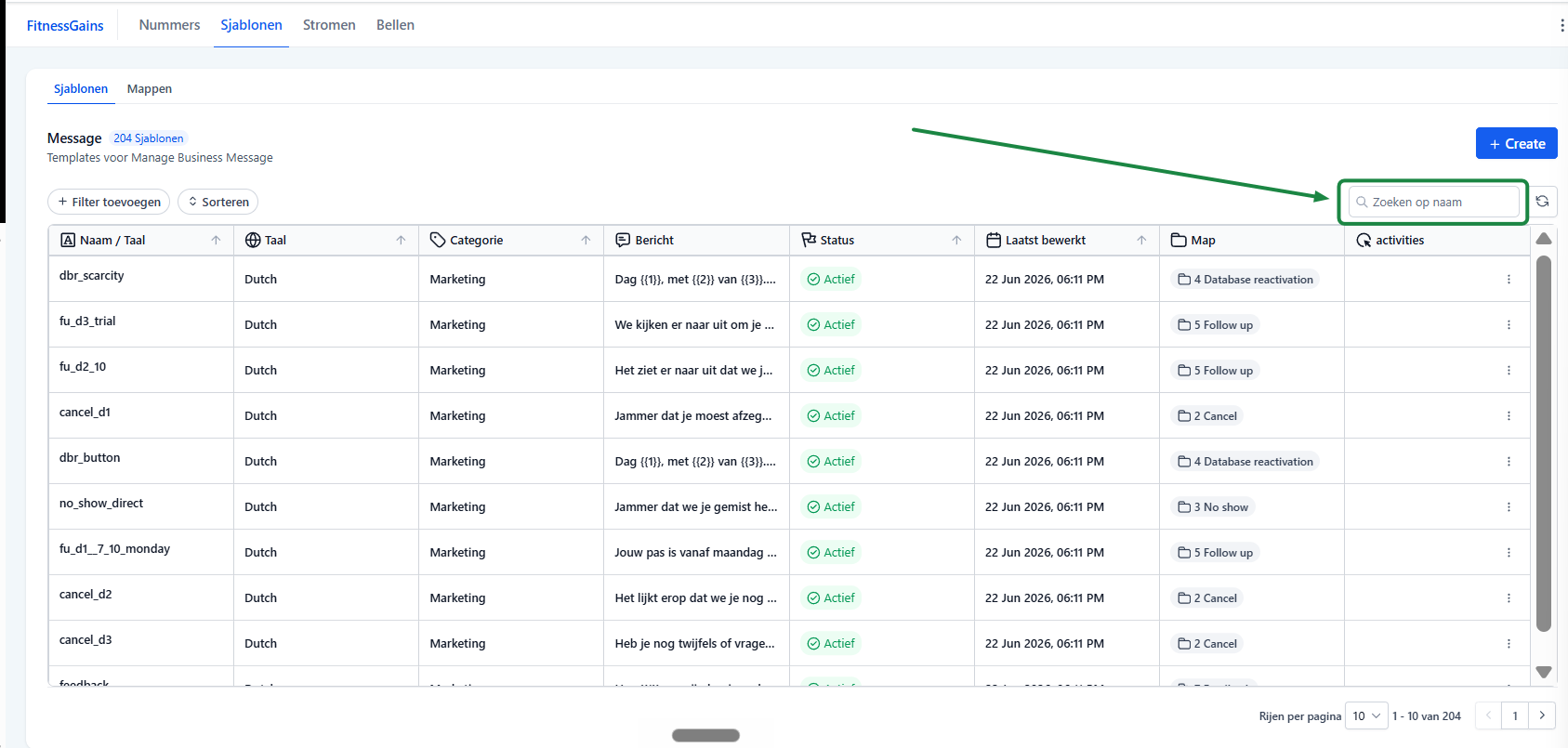Open the kebab menu for dbr_button row
Screen dimensions: 1568x748
[1509, 461]
